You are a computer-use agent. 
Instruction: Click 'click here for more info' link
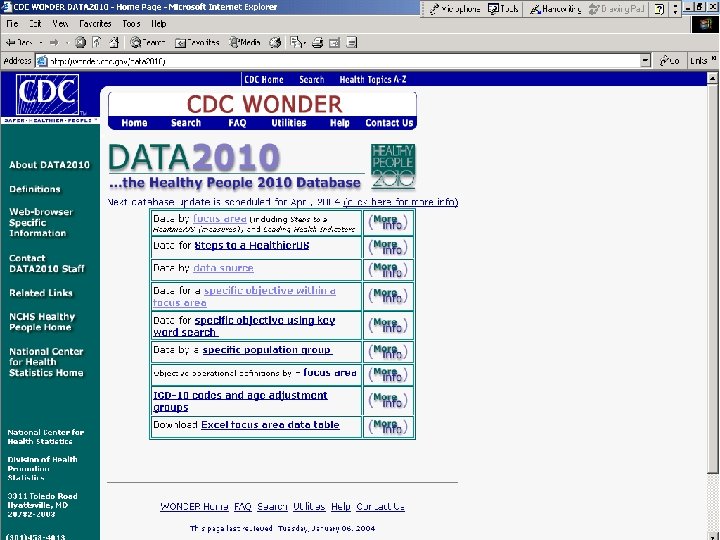click(401, 202)
